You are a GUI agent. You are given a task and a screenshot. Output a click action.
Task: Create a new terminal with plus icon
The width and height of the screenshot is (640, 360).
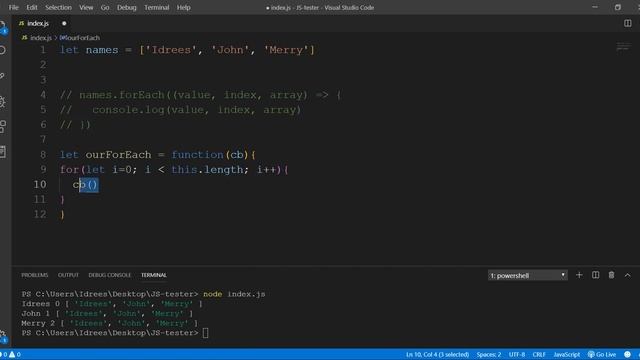click(x=579, y=275)
